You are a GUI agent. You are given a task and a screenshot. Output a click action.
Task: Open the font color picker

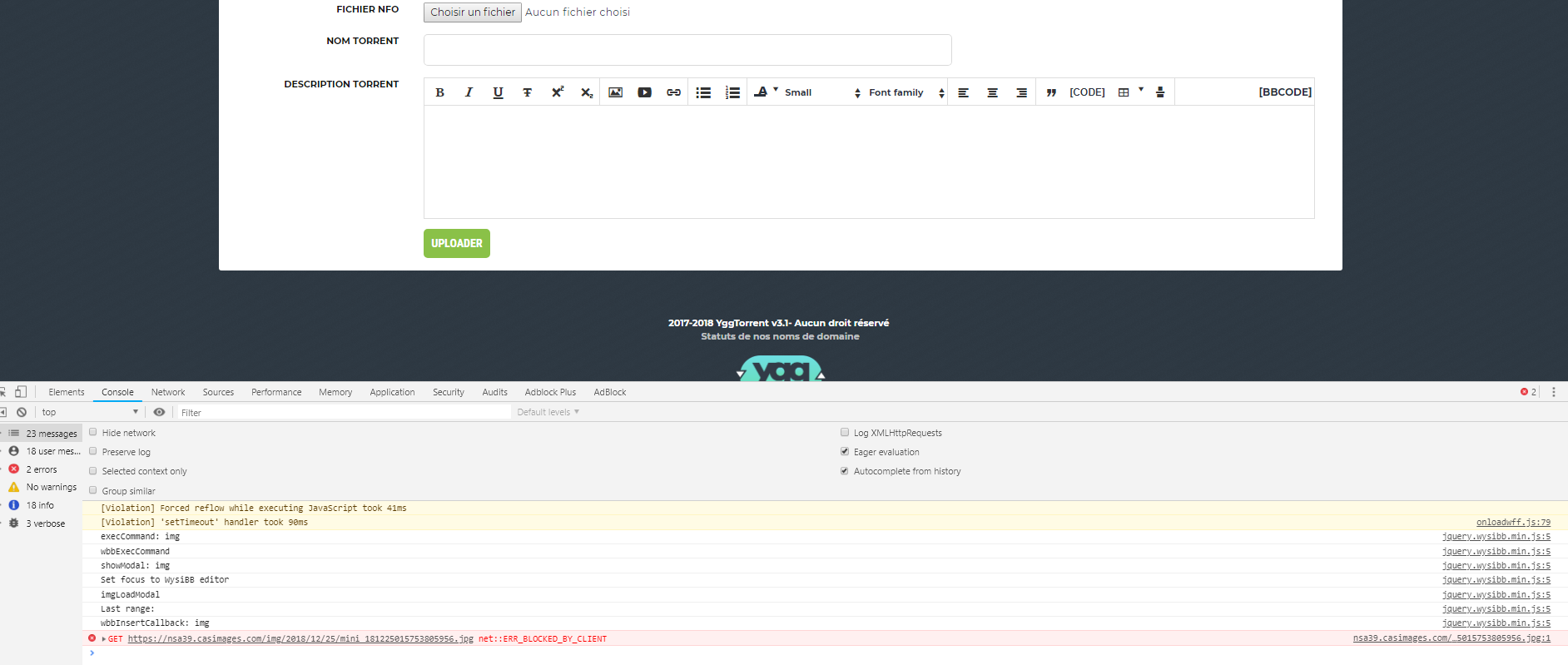click(x=764, y=92)
